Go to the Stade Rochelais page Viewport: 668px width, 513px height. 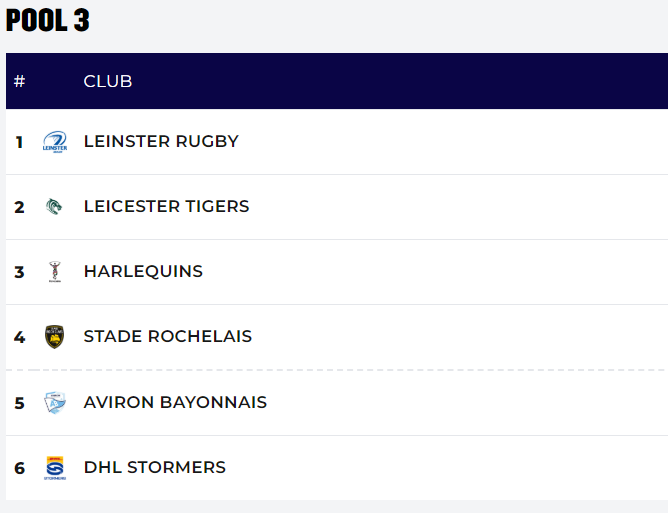167,336
